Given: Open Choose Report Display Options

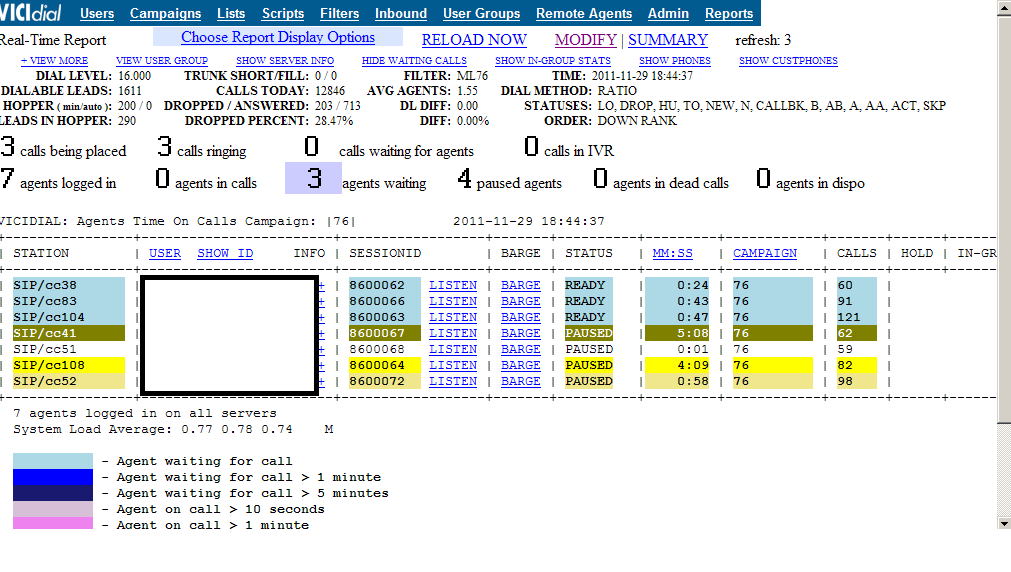Looking at the screenshot, I should pos(278,37).
